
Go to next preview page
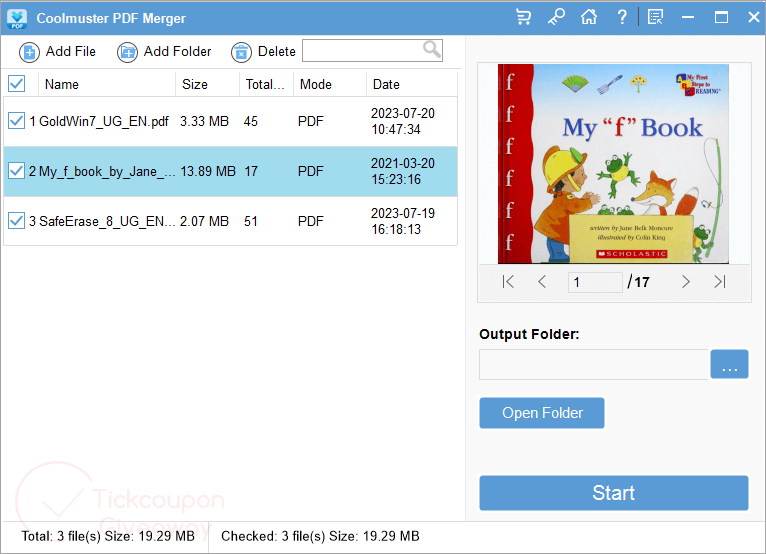(686, 282)
